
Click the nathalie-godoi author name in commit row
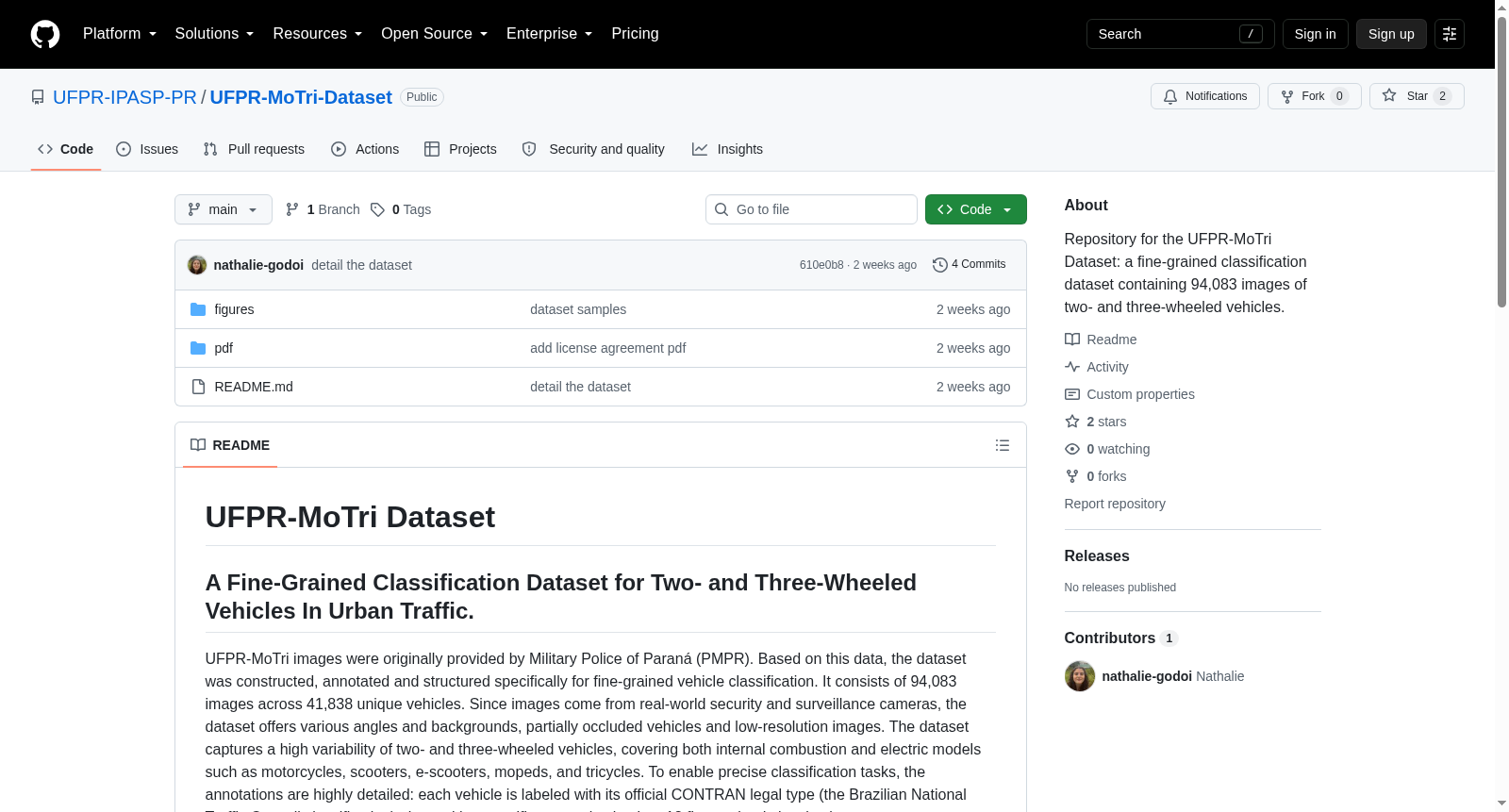click(x=258, y=265)
